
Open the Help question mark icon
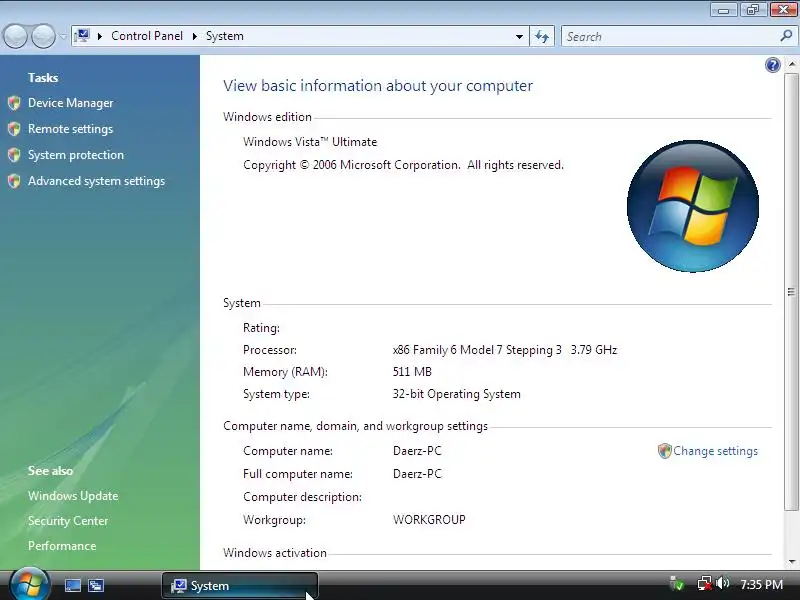click(x=772, y=65)
